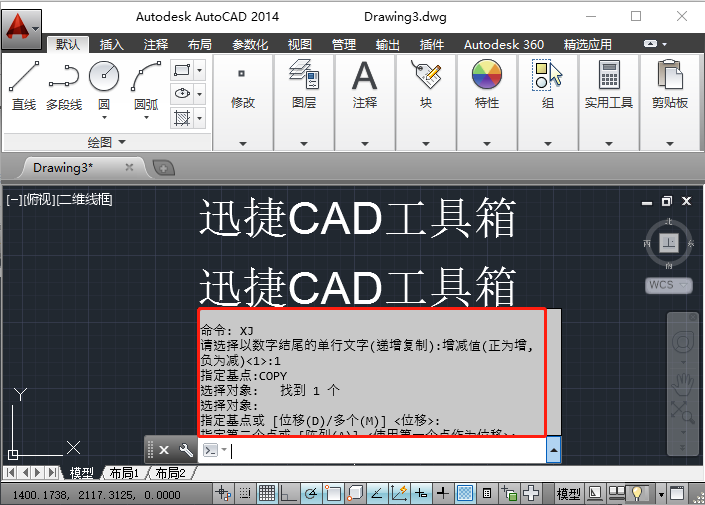
Task: Toggle infer constraints in status bar
Action: pos(223,494)
